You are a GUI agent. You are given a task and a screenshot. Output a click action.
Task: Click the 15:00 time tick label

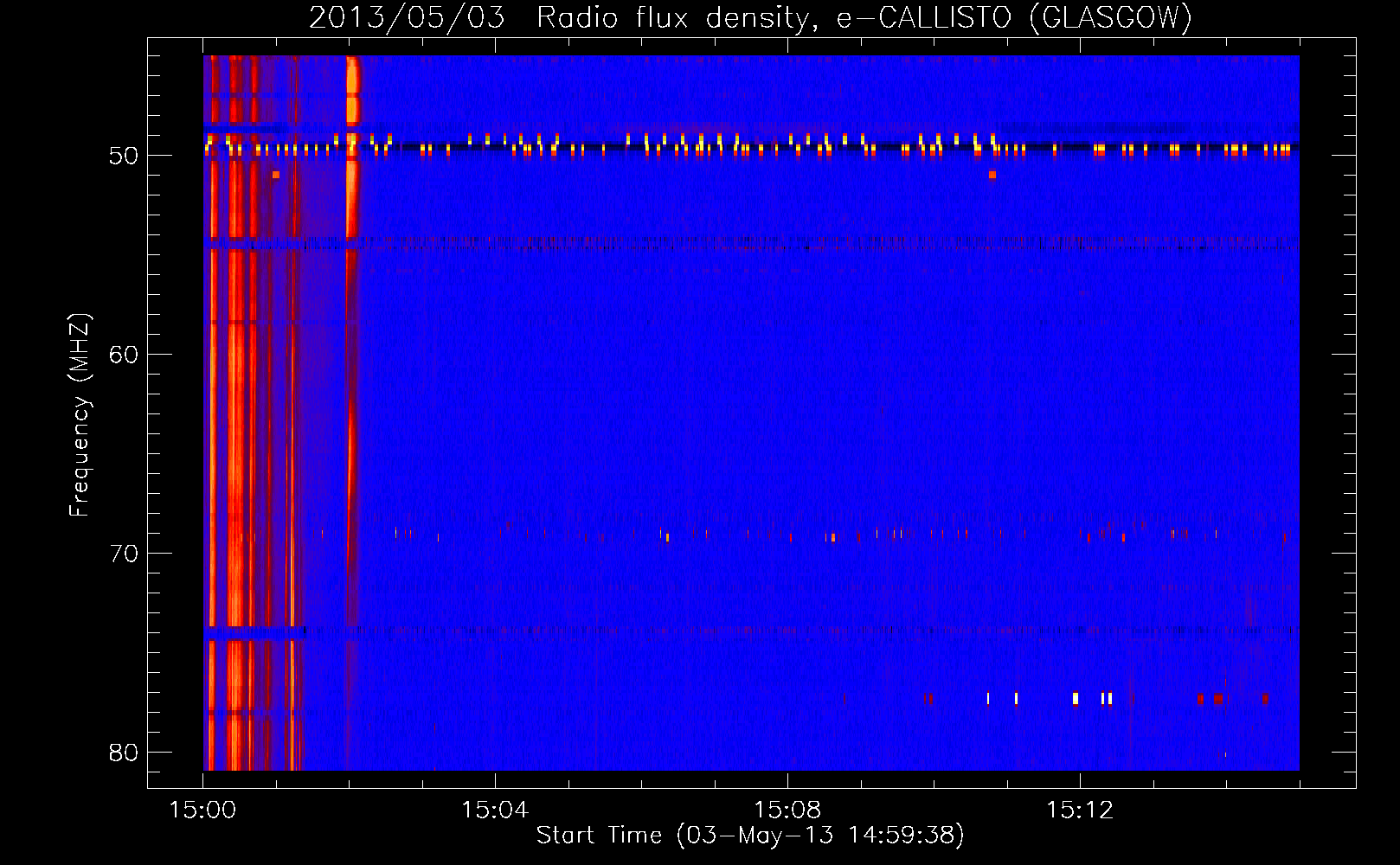(x=202, y=811)
